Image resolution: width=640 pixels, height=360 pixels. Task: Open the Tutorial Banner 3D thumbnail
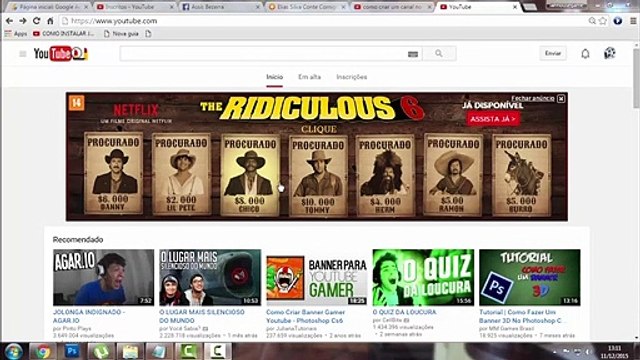click(x=529, y=278)
